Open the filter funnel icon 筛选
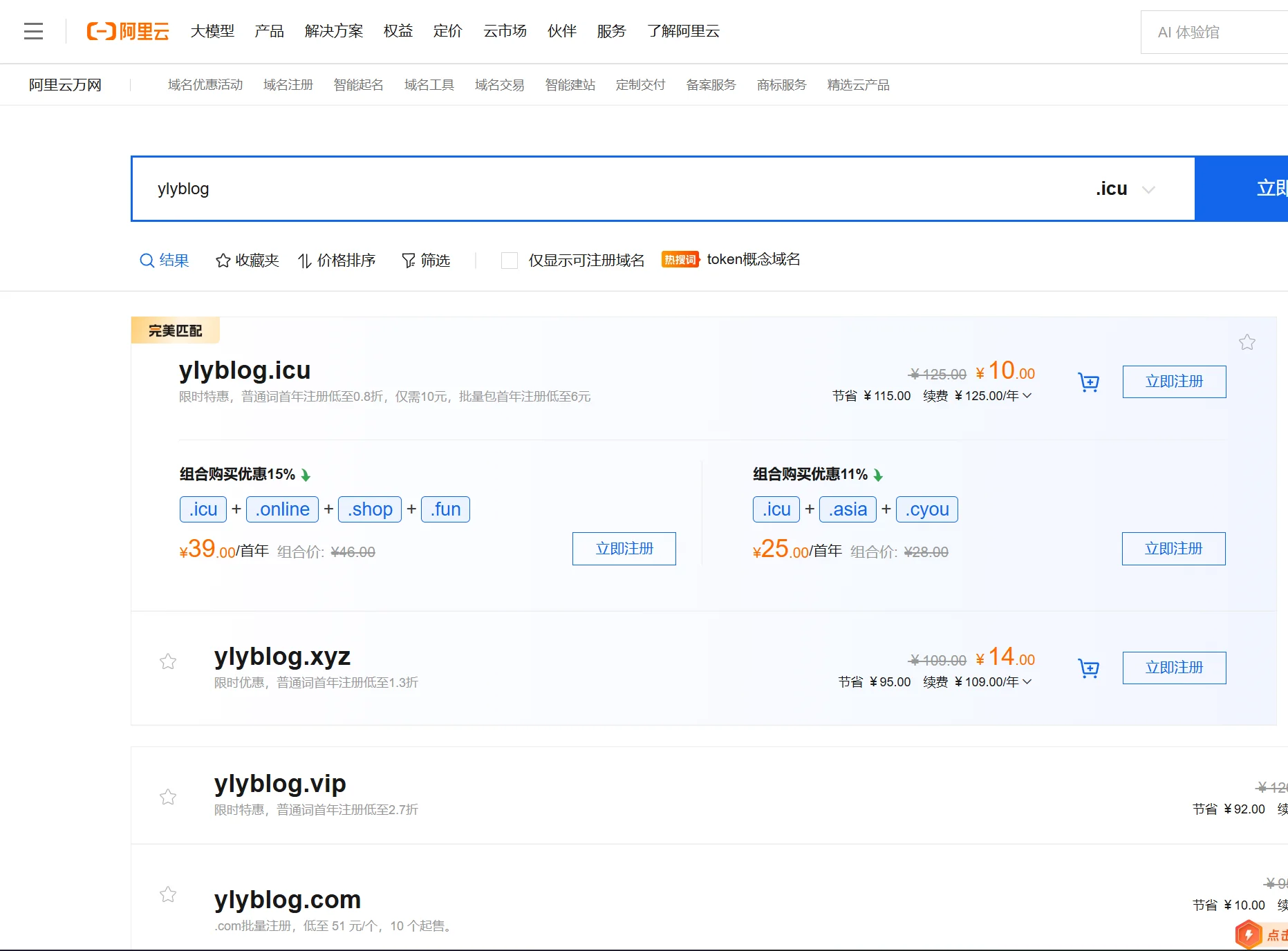The height and width of the screenshot is (951, 1288). [409, 261]
